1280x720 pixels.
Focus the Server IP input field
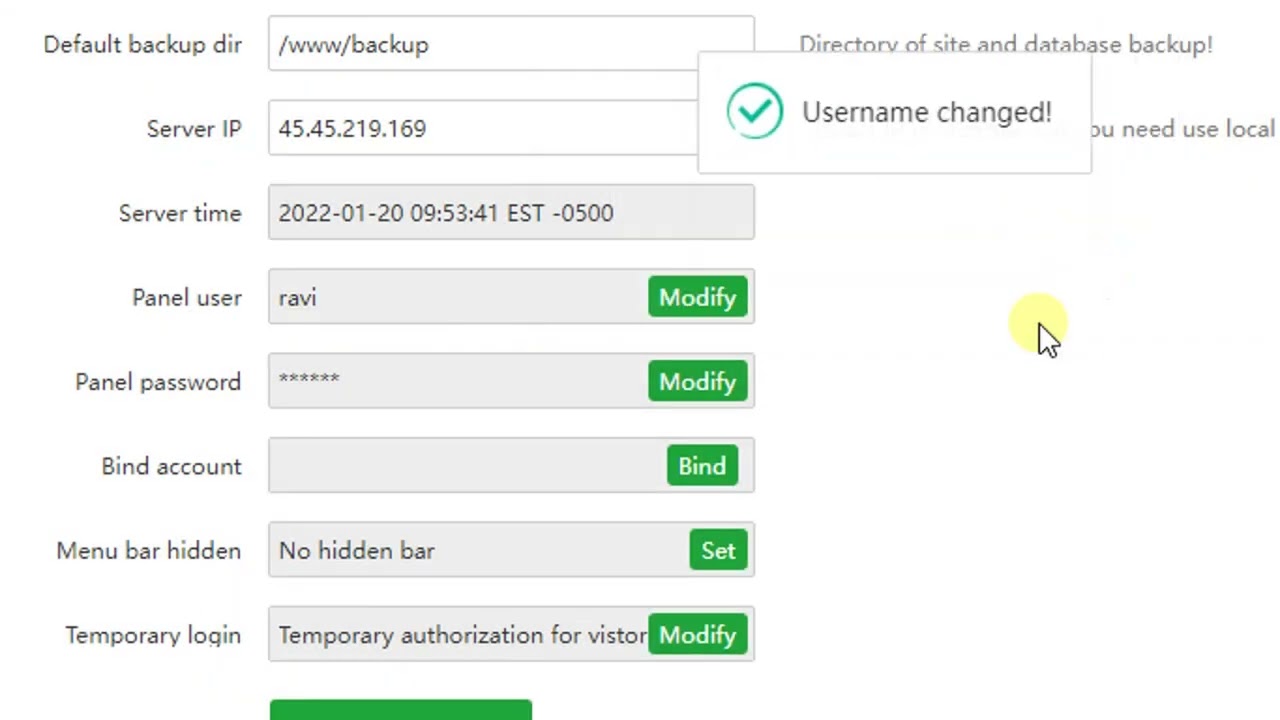point(480,129)
